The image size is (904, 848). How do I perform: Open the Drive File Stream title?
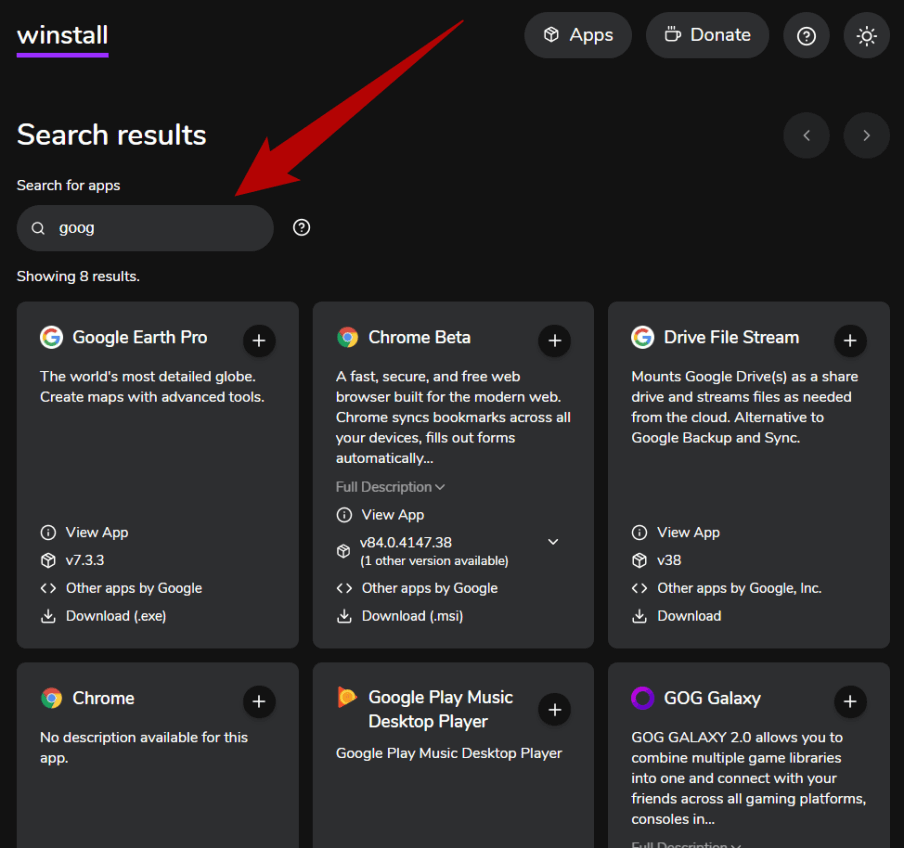(x=731, y=337)
